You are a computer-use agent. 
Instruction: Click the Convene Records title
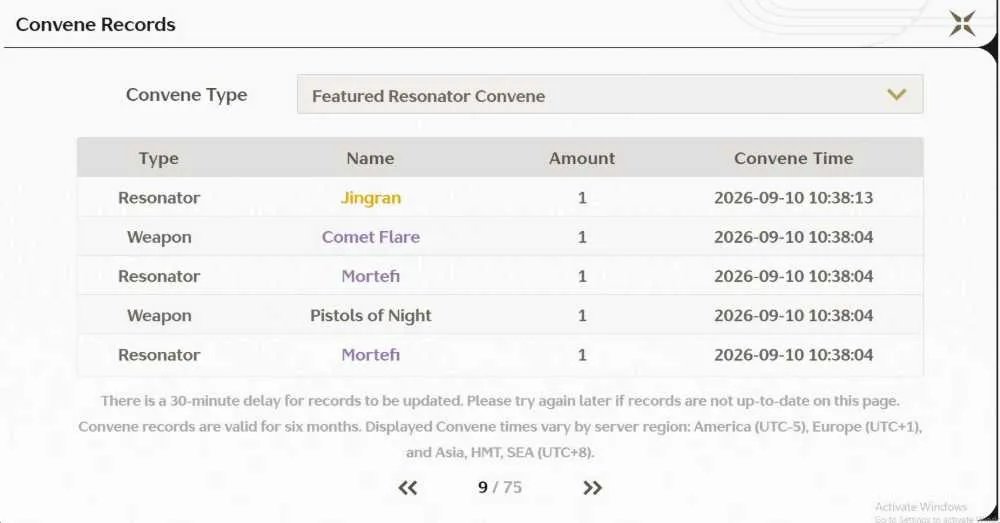(96, 24)
